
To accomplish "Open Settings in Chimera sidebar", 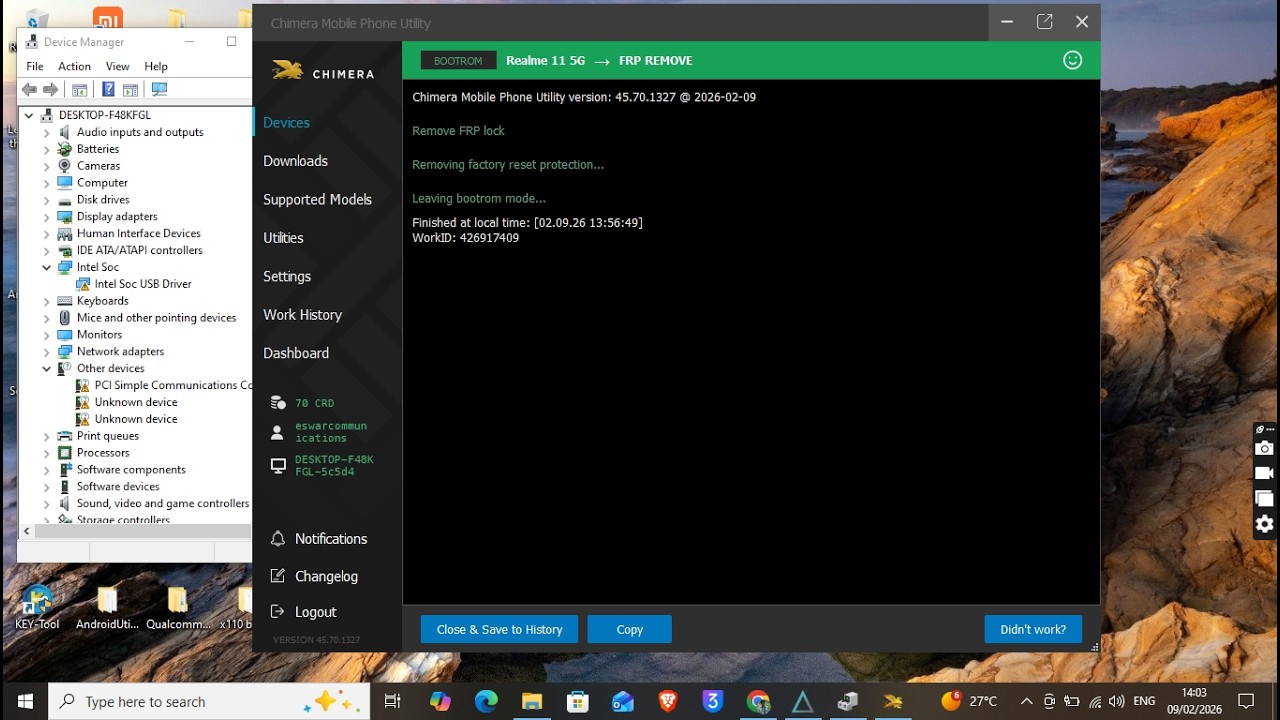I will point(287,276).
